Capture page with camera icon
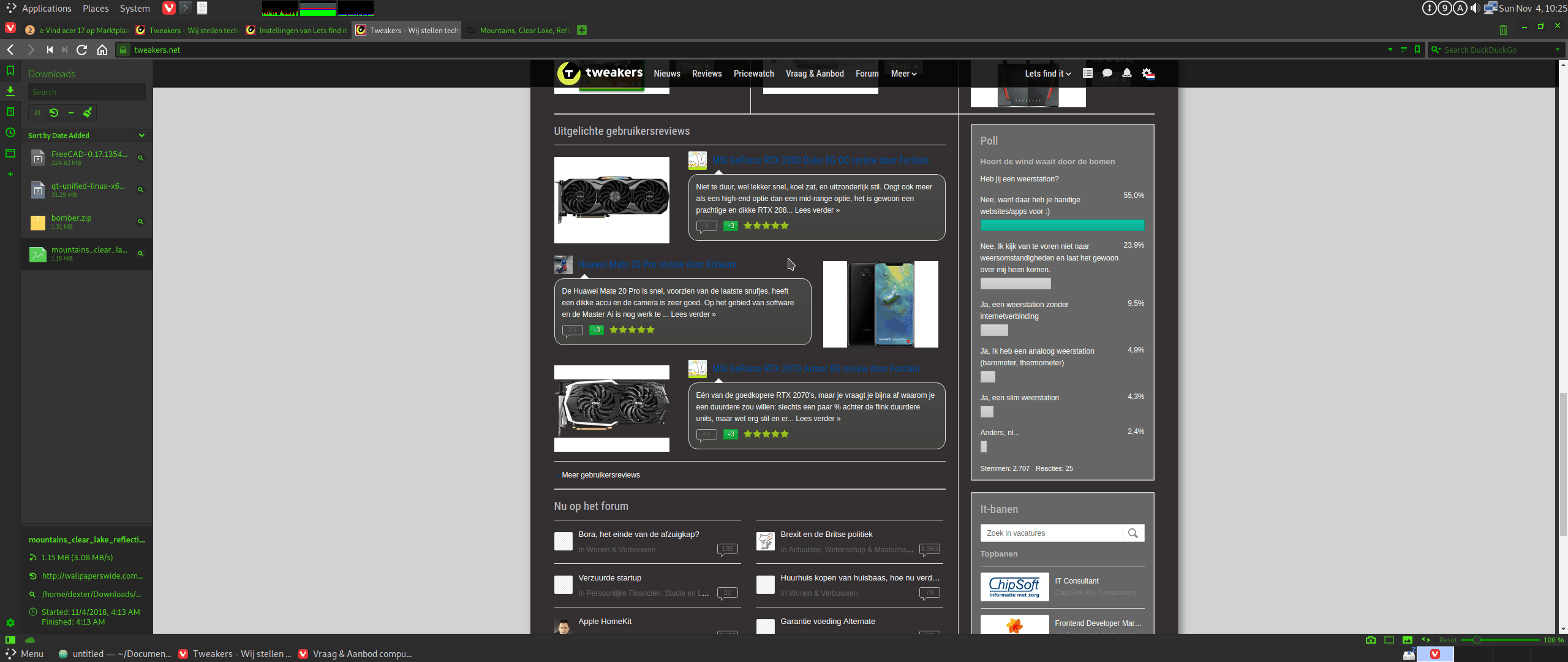Screen dimensions: 1568x662 pyautogui.click(x=1371, y=640)
